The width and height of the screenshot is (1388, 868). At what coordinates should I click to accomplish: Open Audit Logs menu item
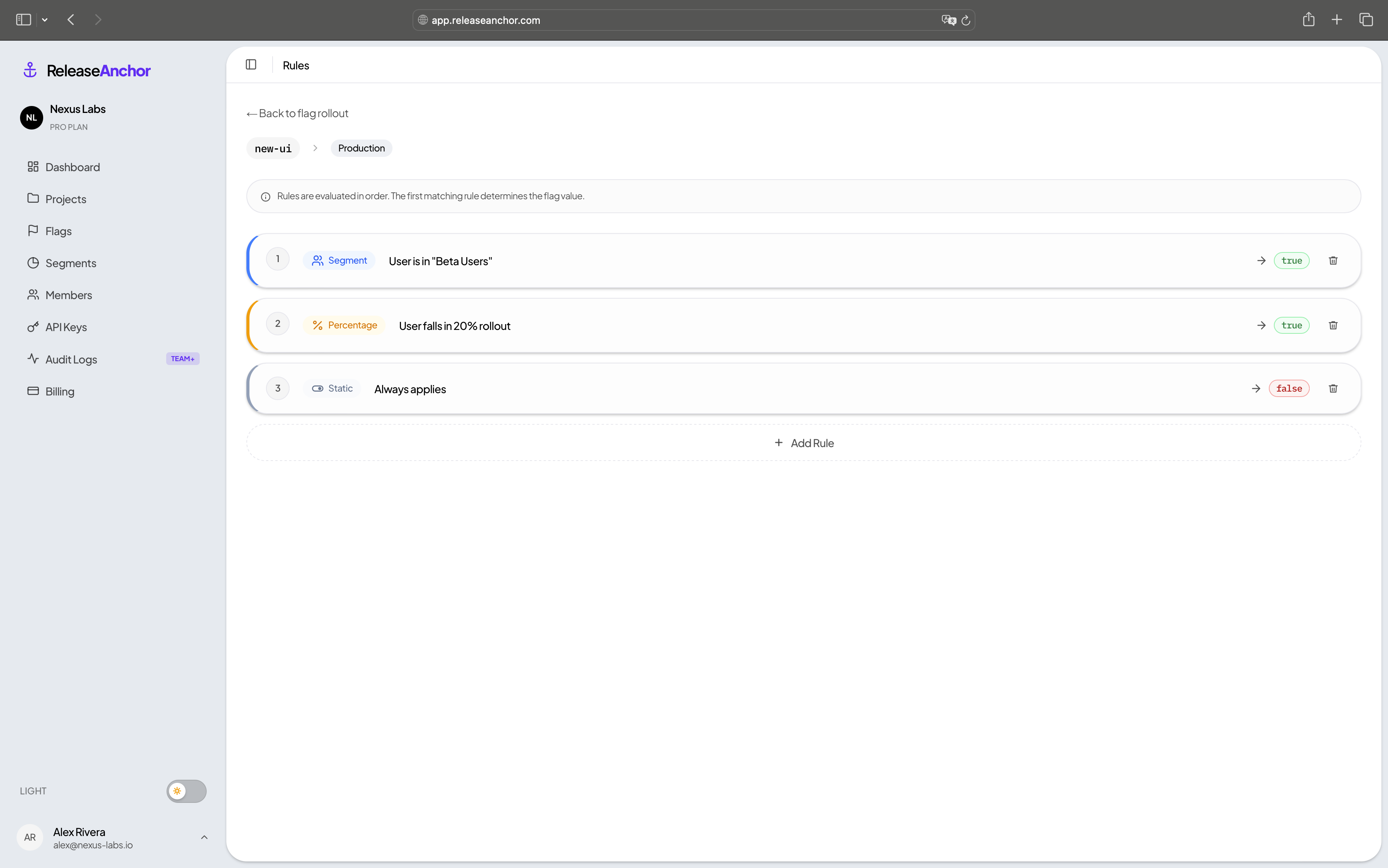tap(71, 359)
